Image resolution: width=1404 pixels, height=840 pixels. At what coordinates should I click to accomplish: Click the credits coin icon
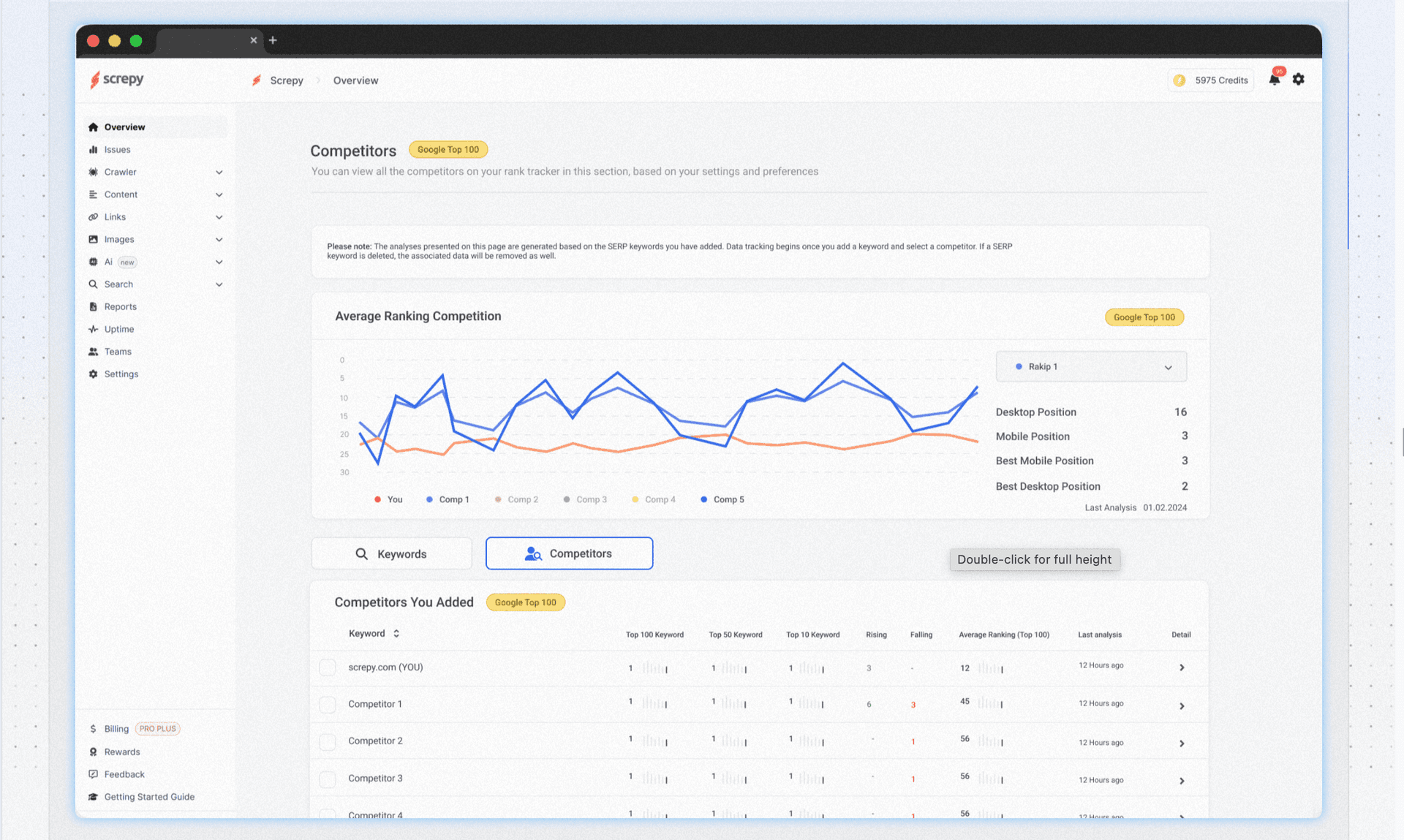(x=1180, y=80)
